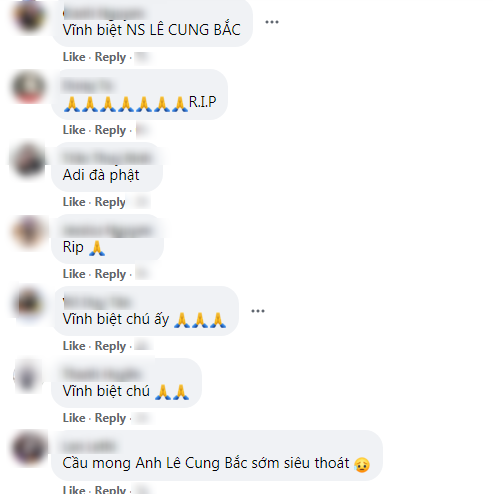Click blurred author name above R.I.P comment
This screenshot has height=494, width=493.
pos(87,86)
